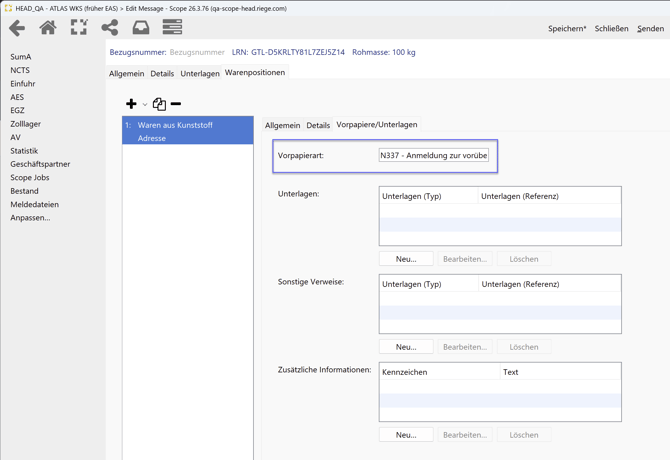Copy the selected goods position
670x460 pixels.
point(159,104)
